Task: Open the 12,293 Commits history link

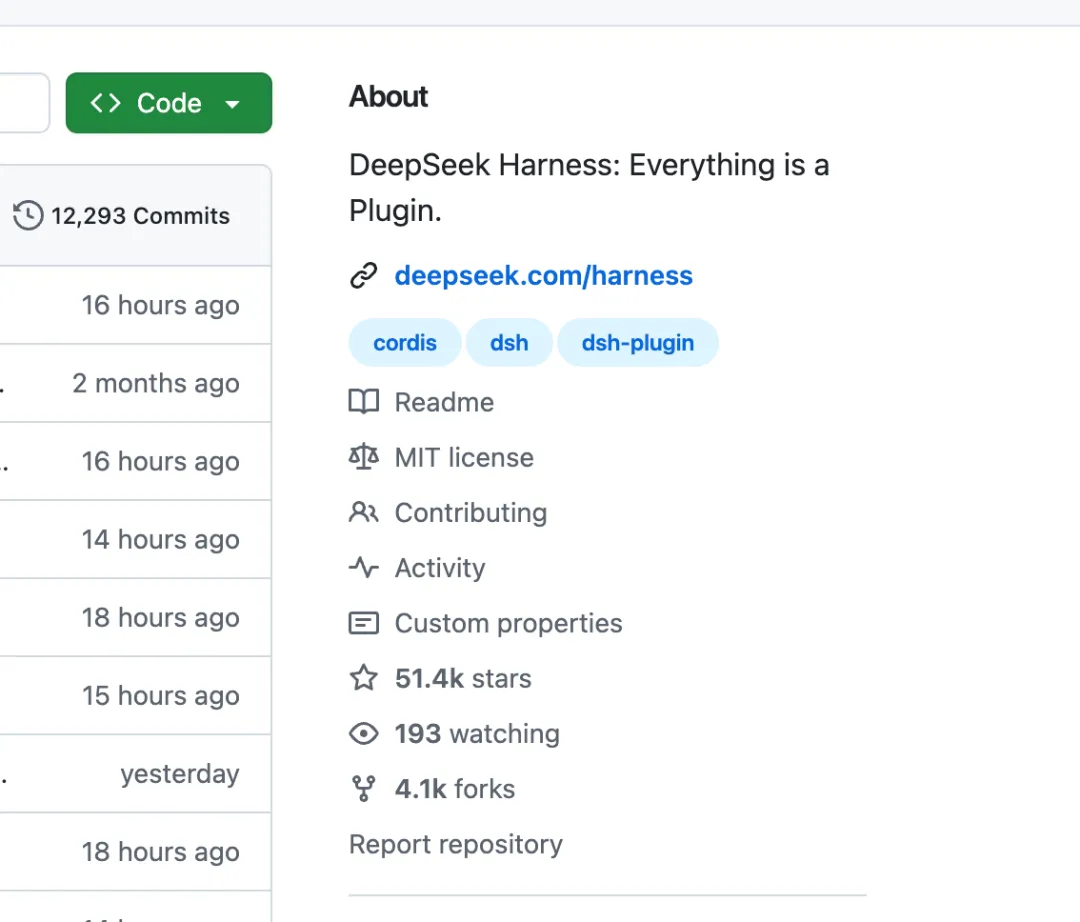Action: click(x=140, y=216)
